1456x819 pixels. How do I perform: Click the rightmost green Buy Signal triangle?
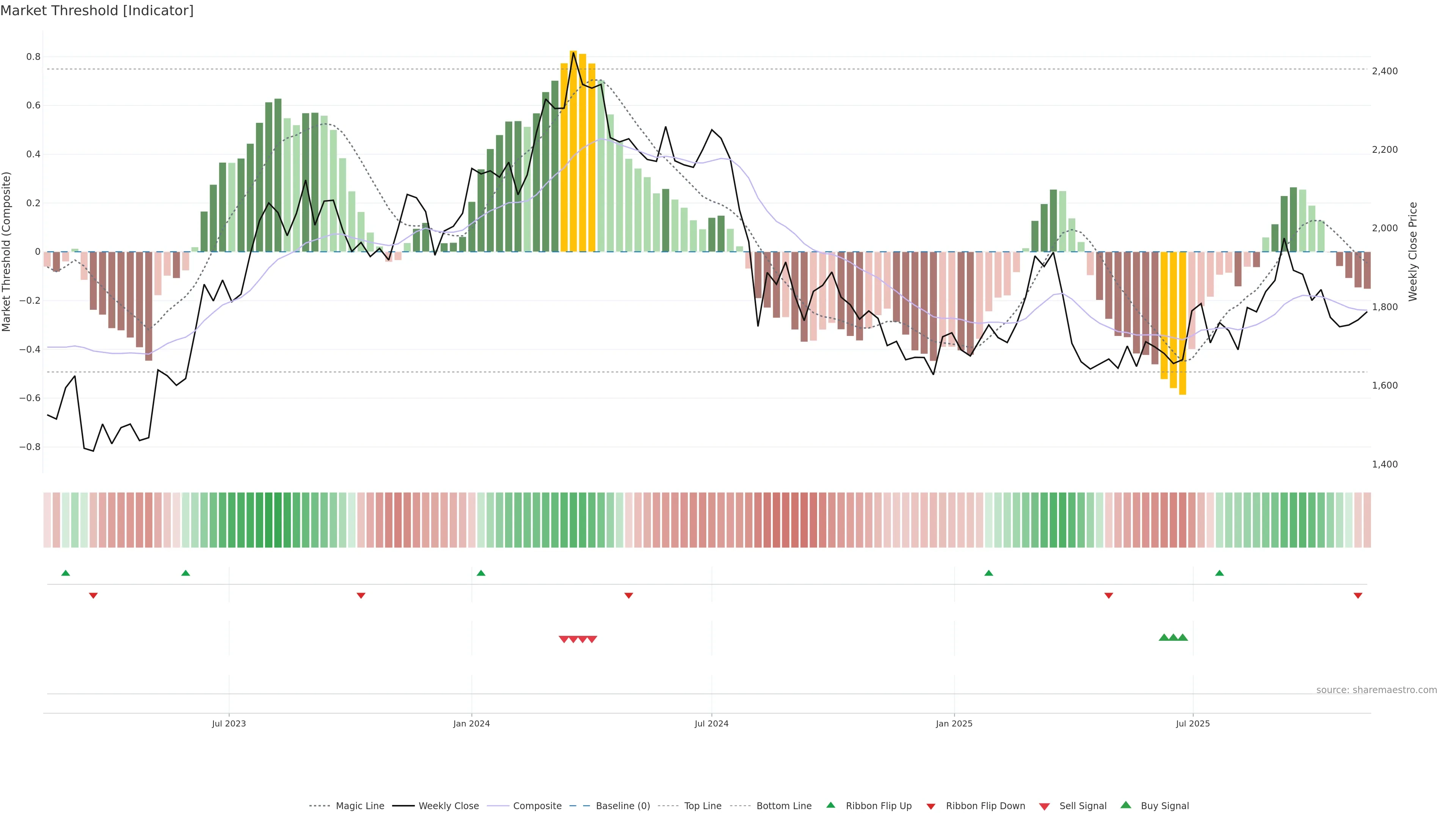pos(1183,637)
